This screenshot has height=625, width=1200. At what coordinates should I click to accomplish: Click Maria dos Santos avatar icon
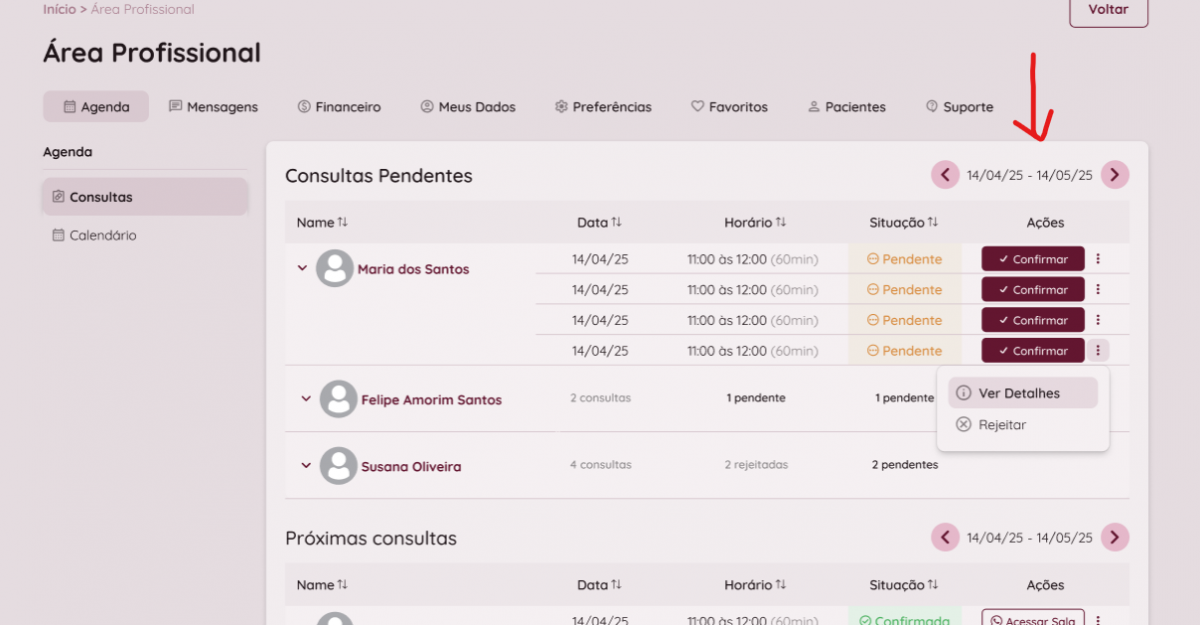coord(335,269)
